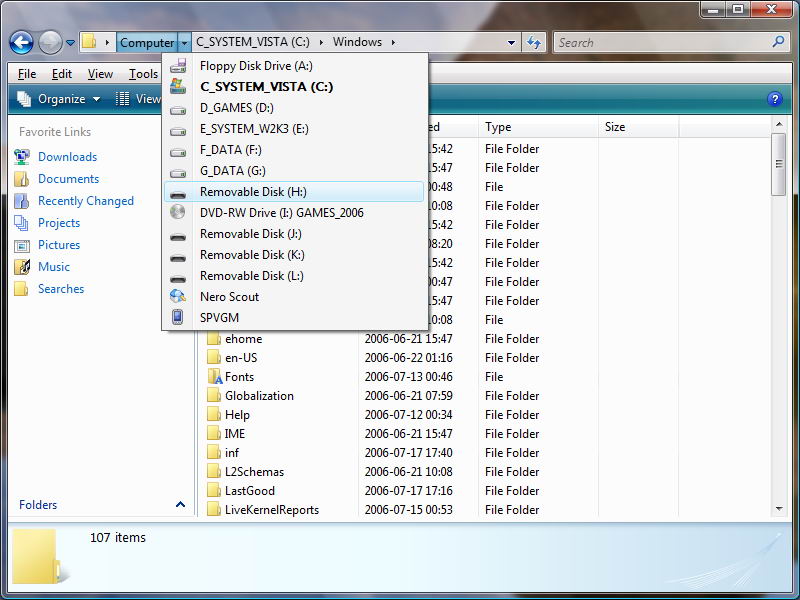Click the Computer breadcrumb segment
Viewport: 800px width, 600px height.
[147, 42]
